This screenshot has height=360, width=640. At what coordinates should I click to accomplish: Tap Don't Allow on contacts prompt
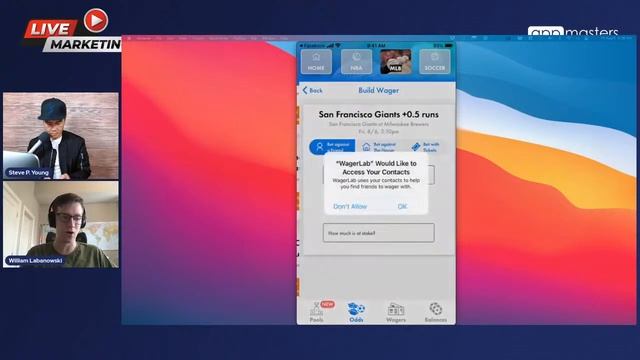point(350,207)
